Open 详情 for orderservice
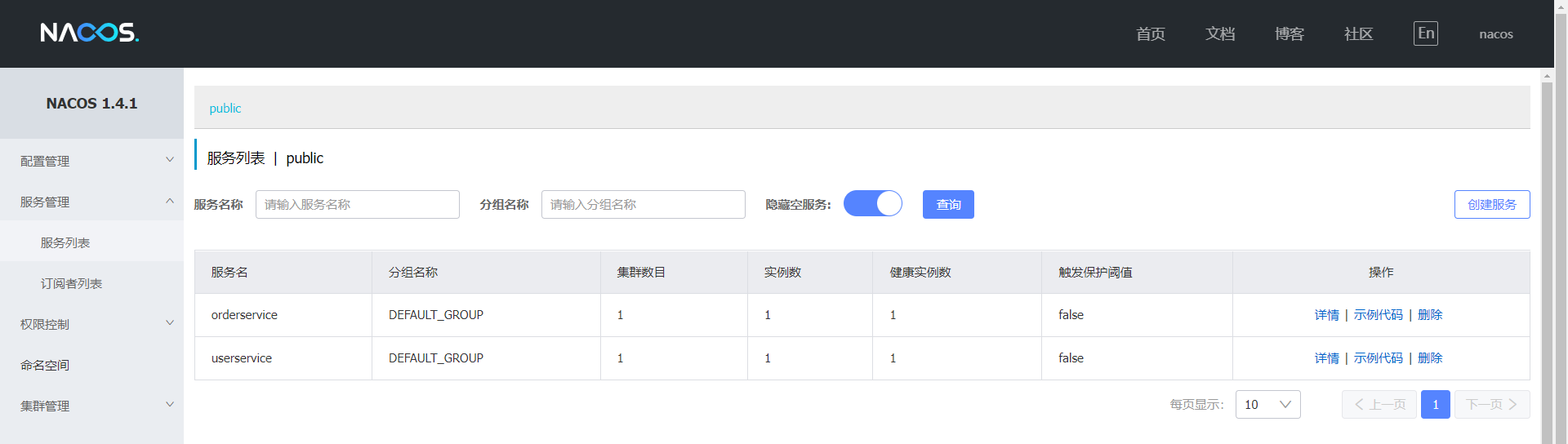Image resolution: width=1568 pixels, height=444 pixels. [x=1327, y=315]
